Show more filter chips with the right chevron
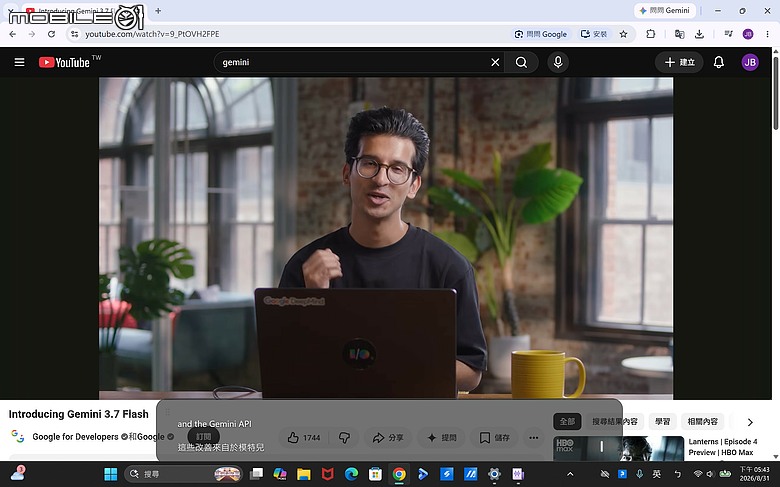Image resolution: width=780 pixels, height=487 pixels. click(750, 422)
